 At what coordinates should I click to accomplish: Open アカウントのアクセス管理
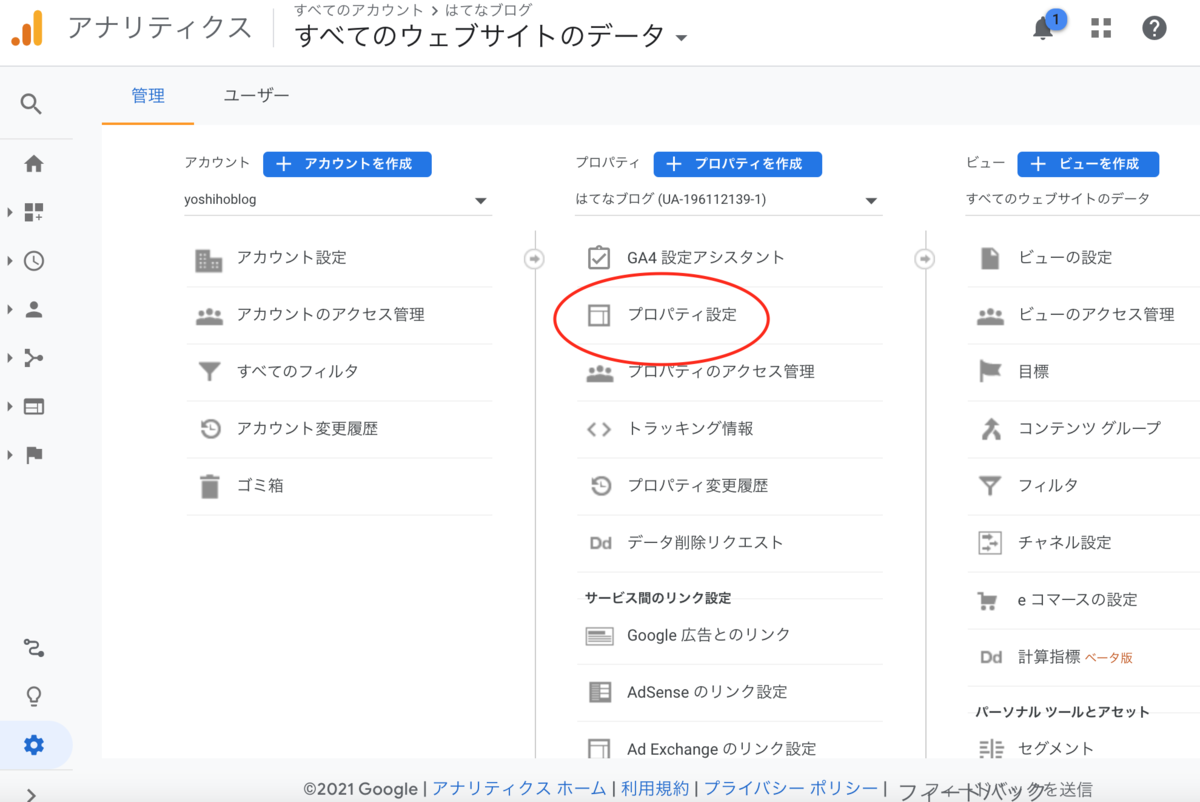click(331, 315)
